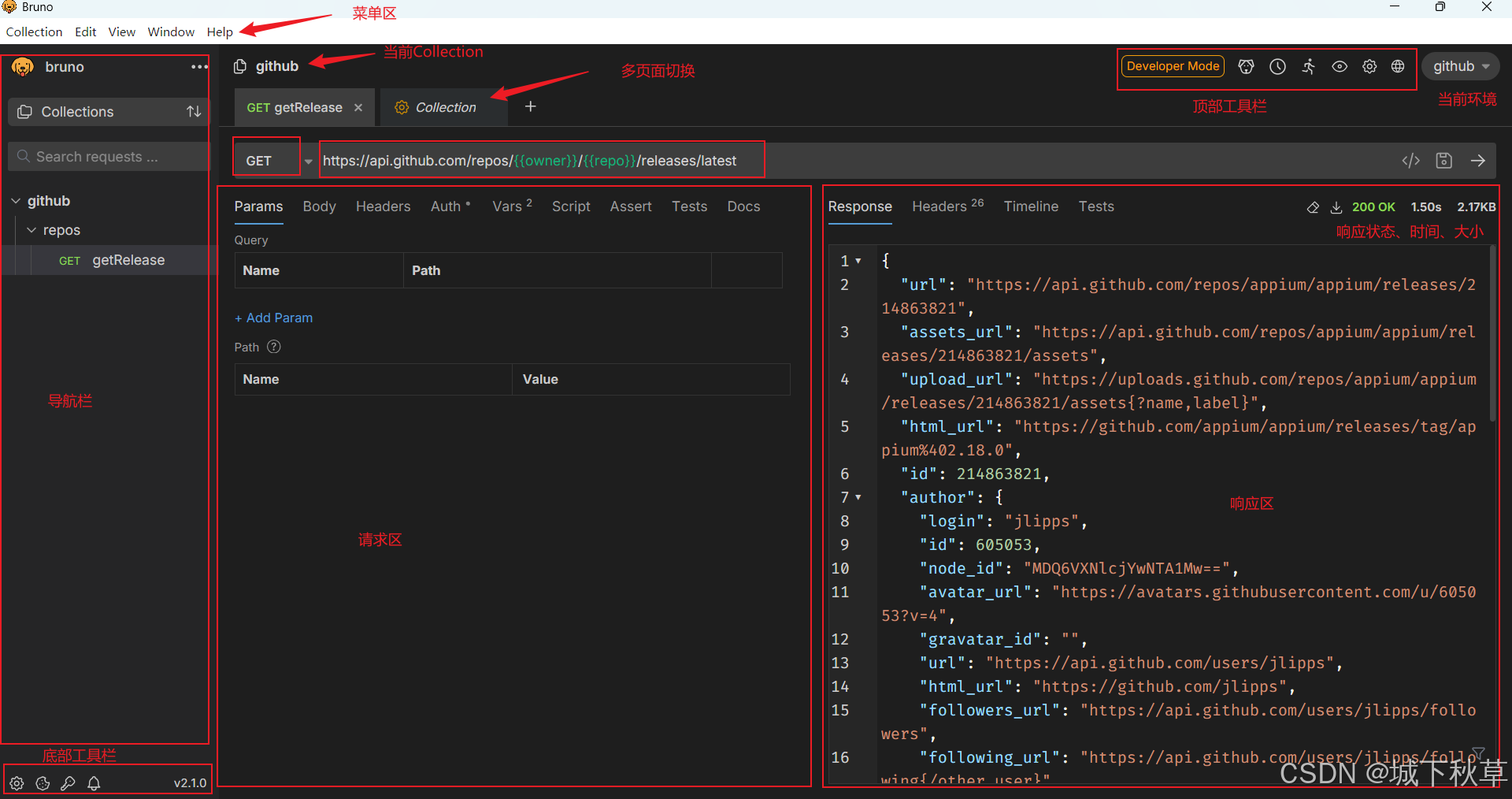Viewport: 1512px width, 799px height.
Task: Send the request with the arrow icon
Action: (x=1478, y=161)
